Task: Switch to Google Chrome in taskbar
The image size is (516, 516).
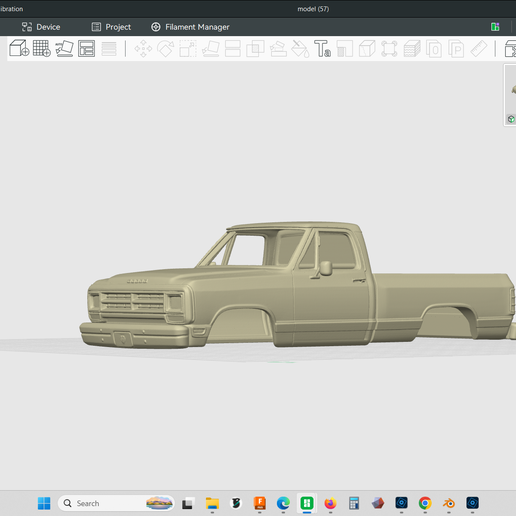Action: click(425, 503)
